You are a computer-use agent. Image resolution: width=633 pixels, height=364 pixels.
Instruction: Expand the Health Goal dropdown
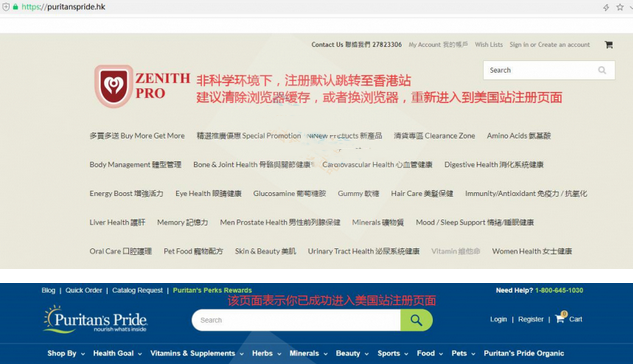pos(117,354)
